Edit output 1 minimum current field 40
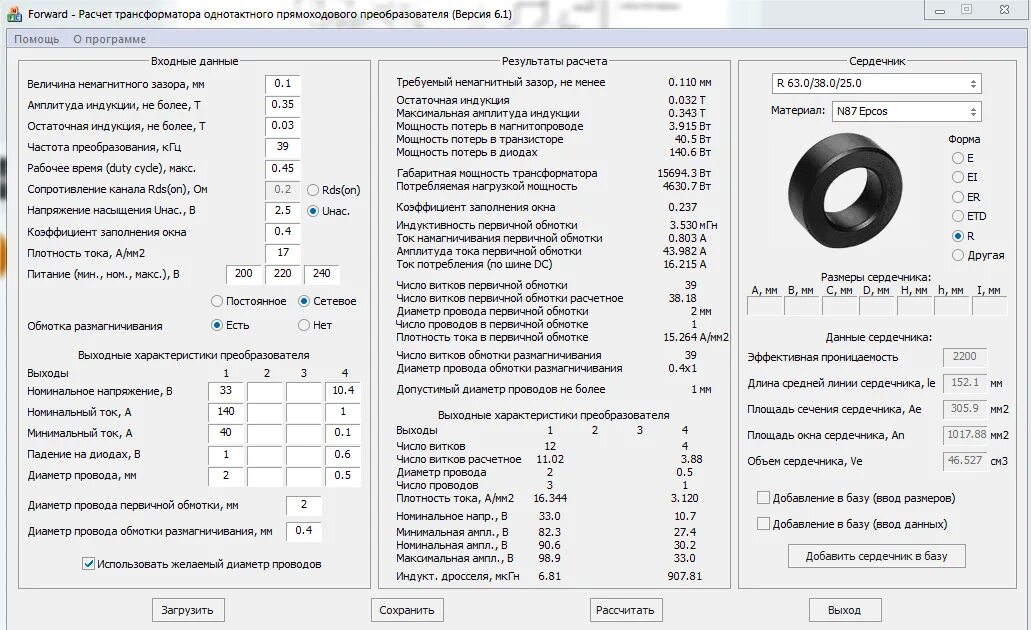 (226, 433)
